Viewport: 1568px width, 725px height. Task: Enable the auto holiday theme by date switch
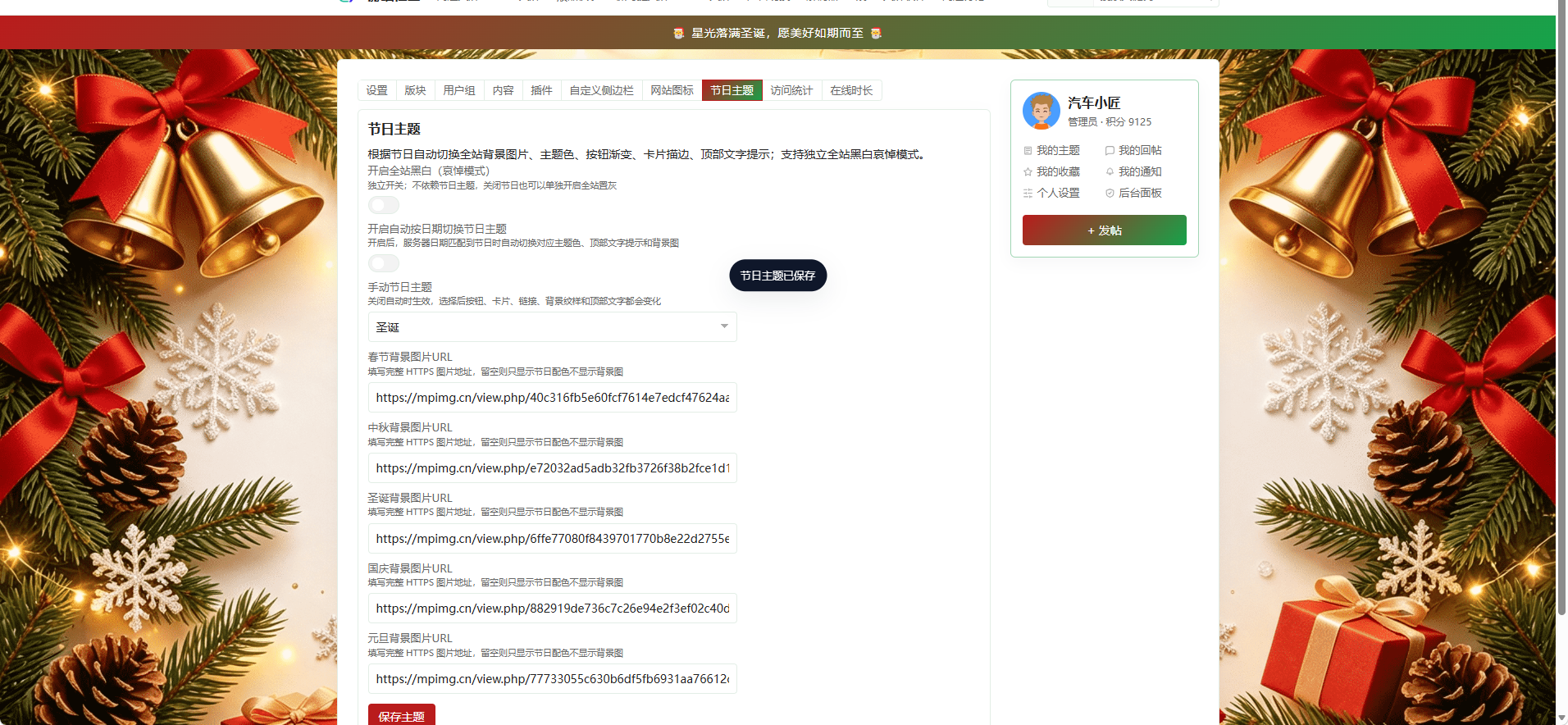coord(384,263)
